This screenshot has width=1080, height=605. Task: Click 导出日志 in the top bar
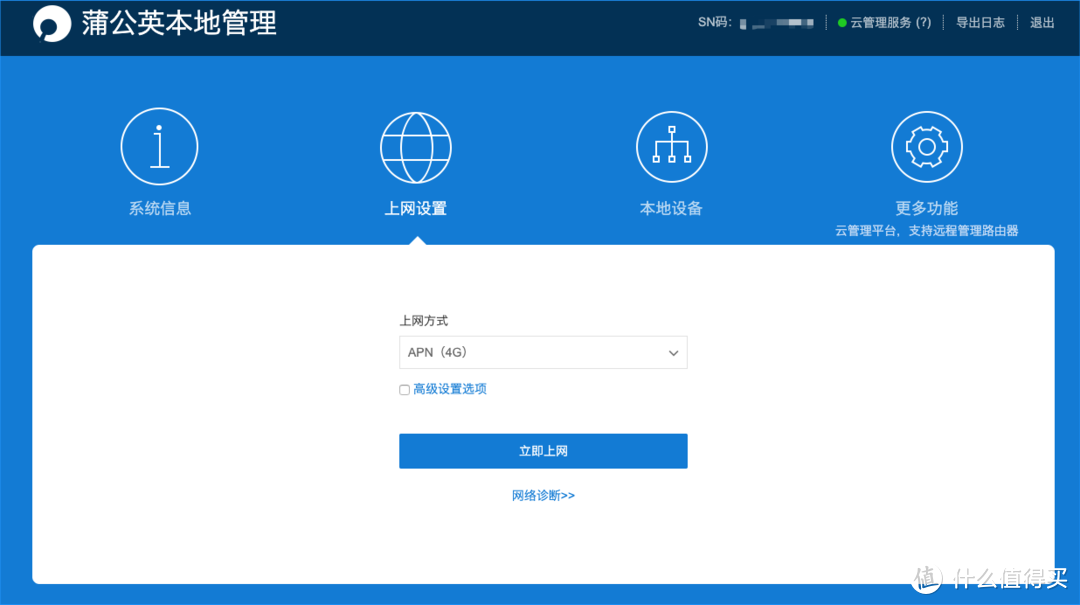coord(981,21)
